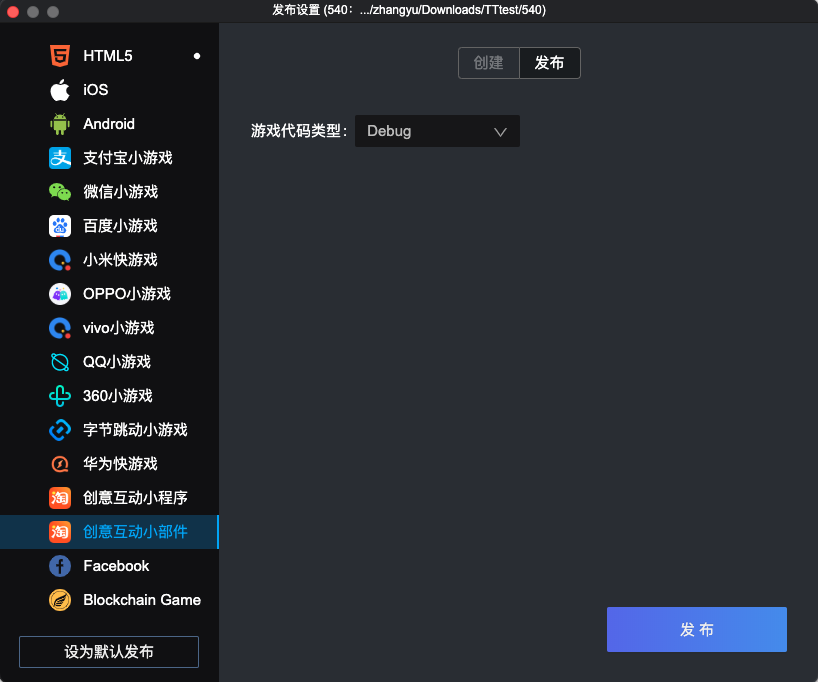The image size is (818, 682).
Task: Click the 百度小游戏 Baidu paw icon
Action: point(60,226)
